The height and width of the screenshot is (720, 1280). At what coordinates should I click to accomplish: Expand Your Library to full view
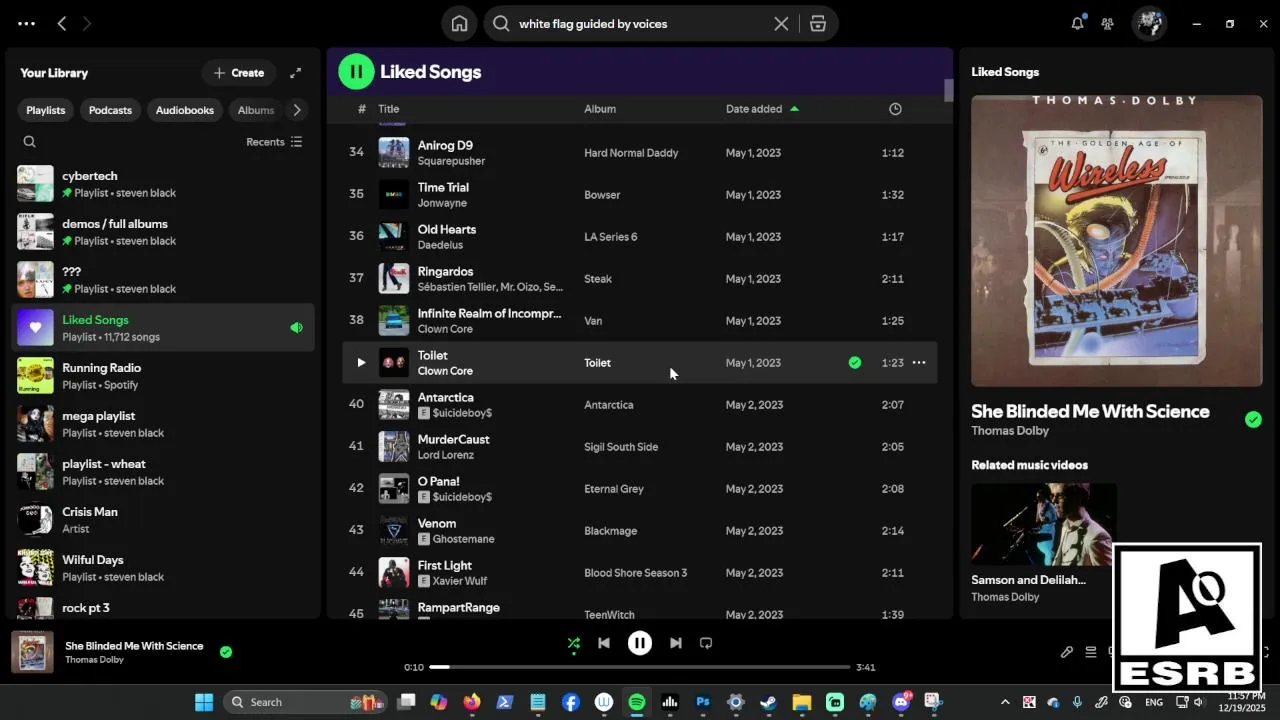pyautogui.click(x=296, y=73)
